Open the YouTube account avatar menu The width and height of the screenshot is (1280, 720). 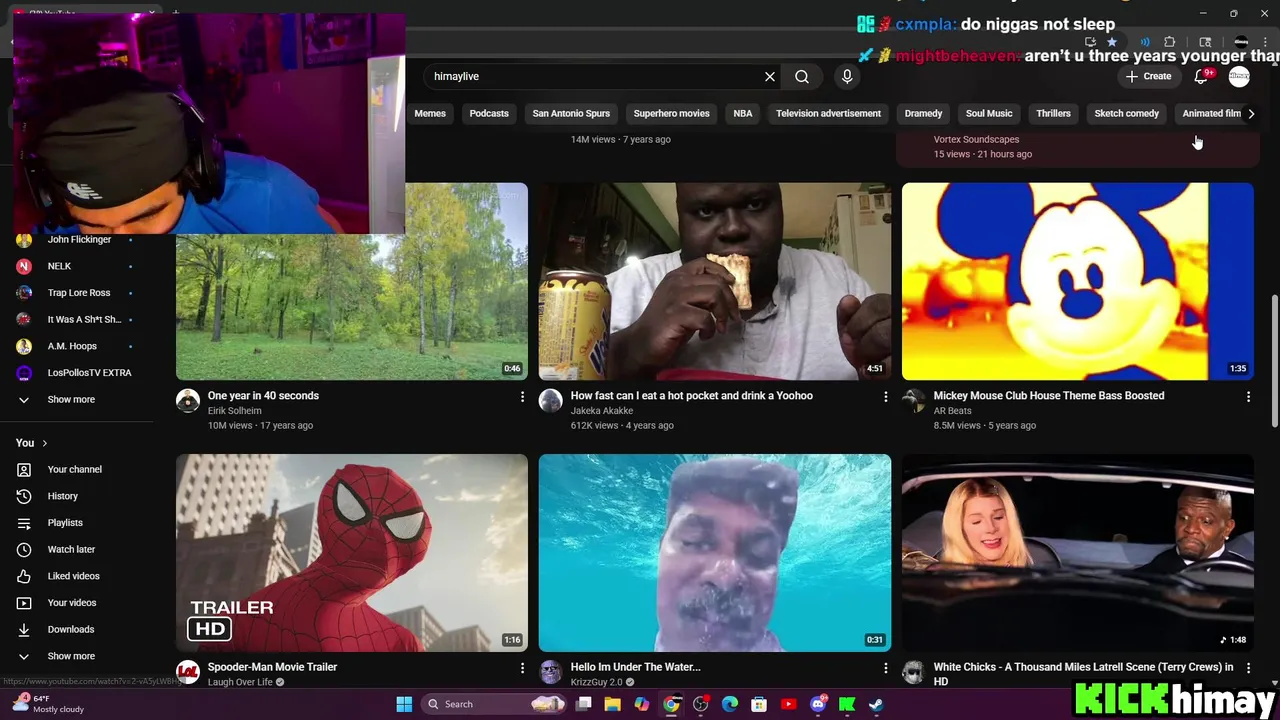(1239, 76)
